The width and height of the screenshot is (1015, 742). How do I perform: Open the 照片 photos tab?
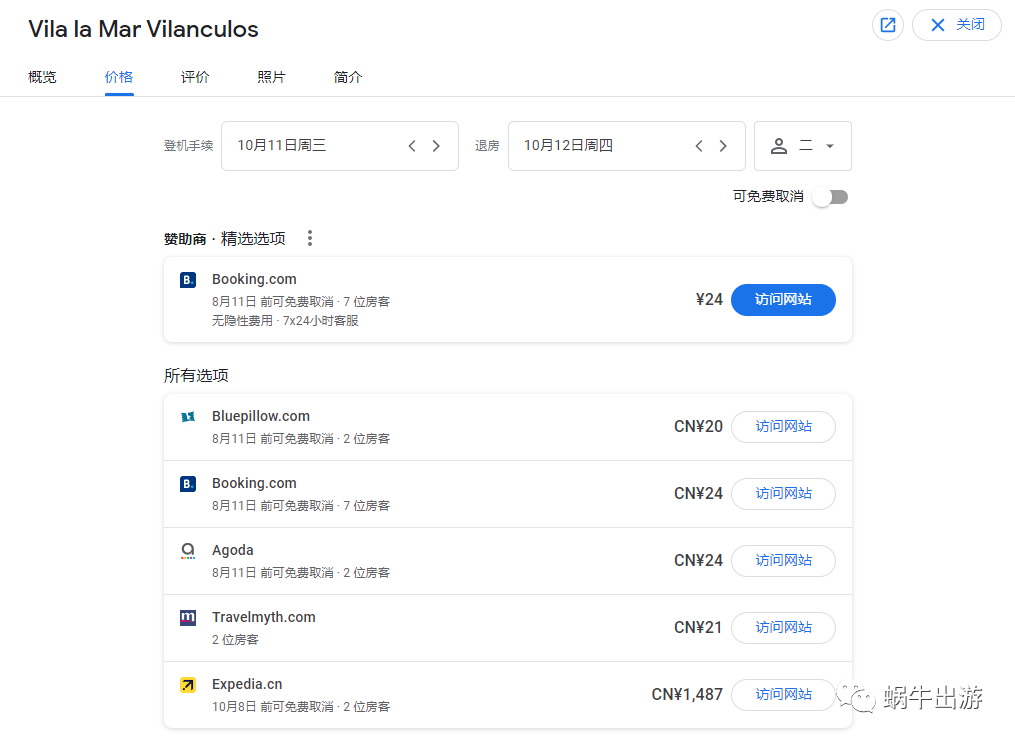tap(271, 76)
